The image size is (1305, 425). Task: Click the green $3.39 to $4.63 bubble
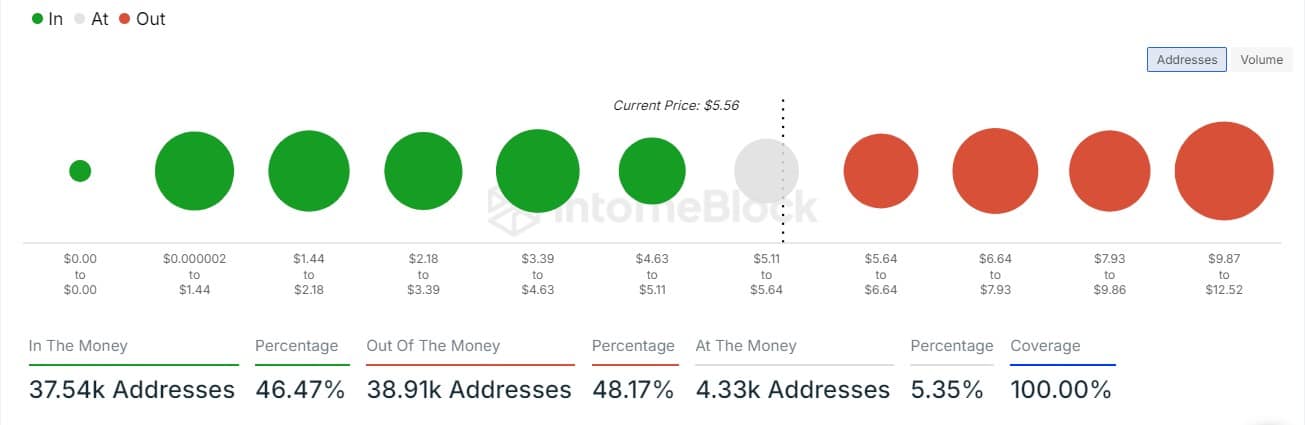(x=538, y=171)
